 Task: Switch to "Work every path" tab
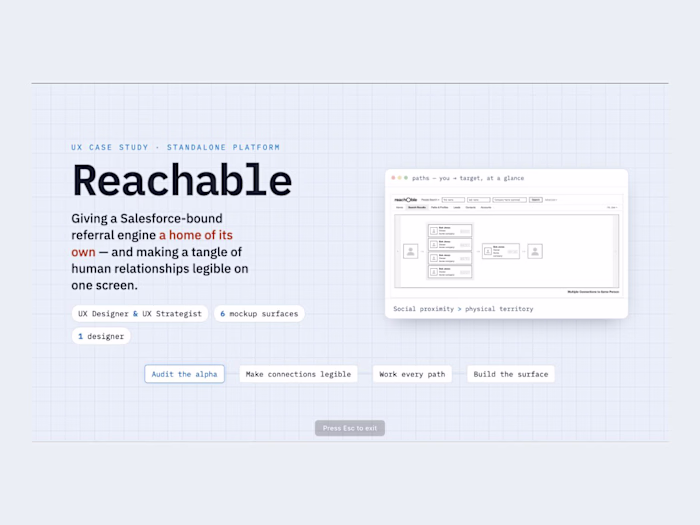pyautogui.click(x=412, y=374)
